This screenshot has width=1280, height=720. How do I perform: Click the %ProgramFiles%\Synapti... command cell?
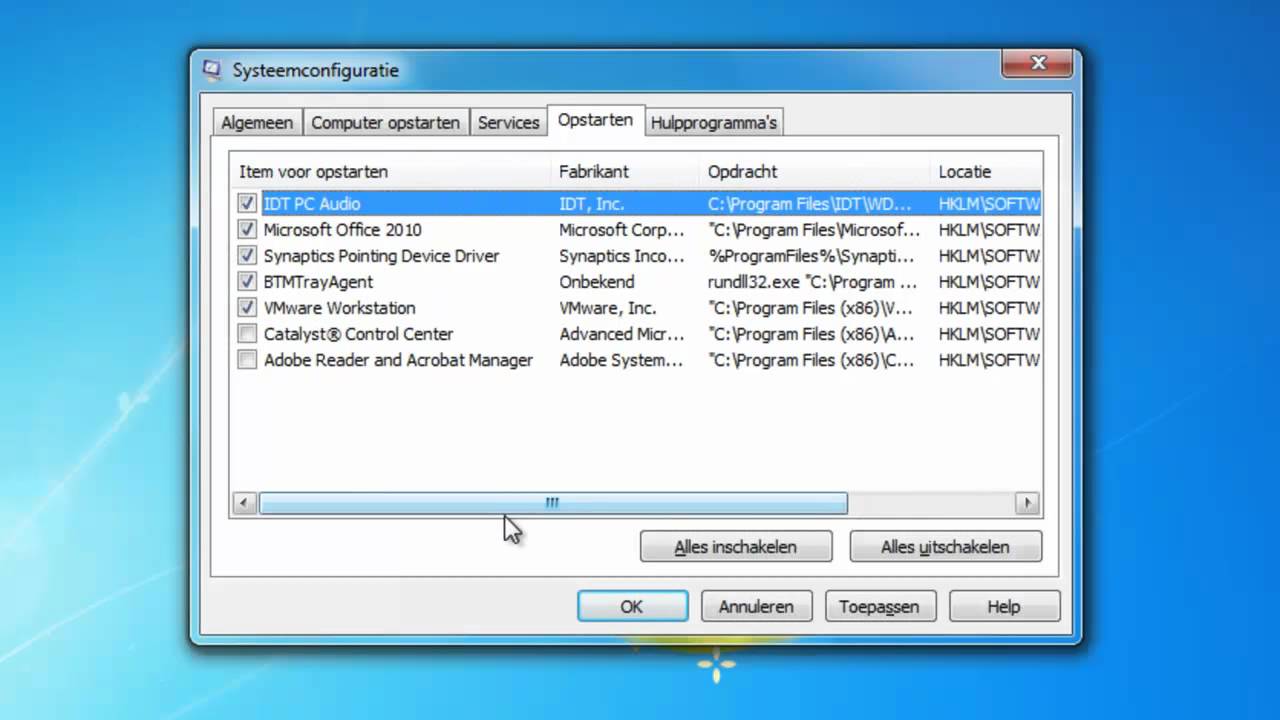(813, 256)
